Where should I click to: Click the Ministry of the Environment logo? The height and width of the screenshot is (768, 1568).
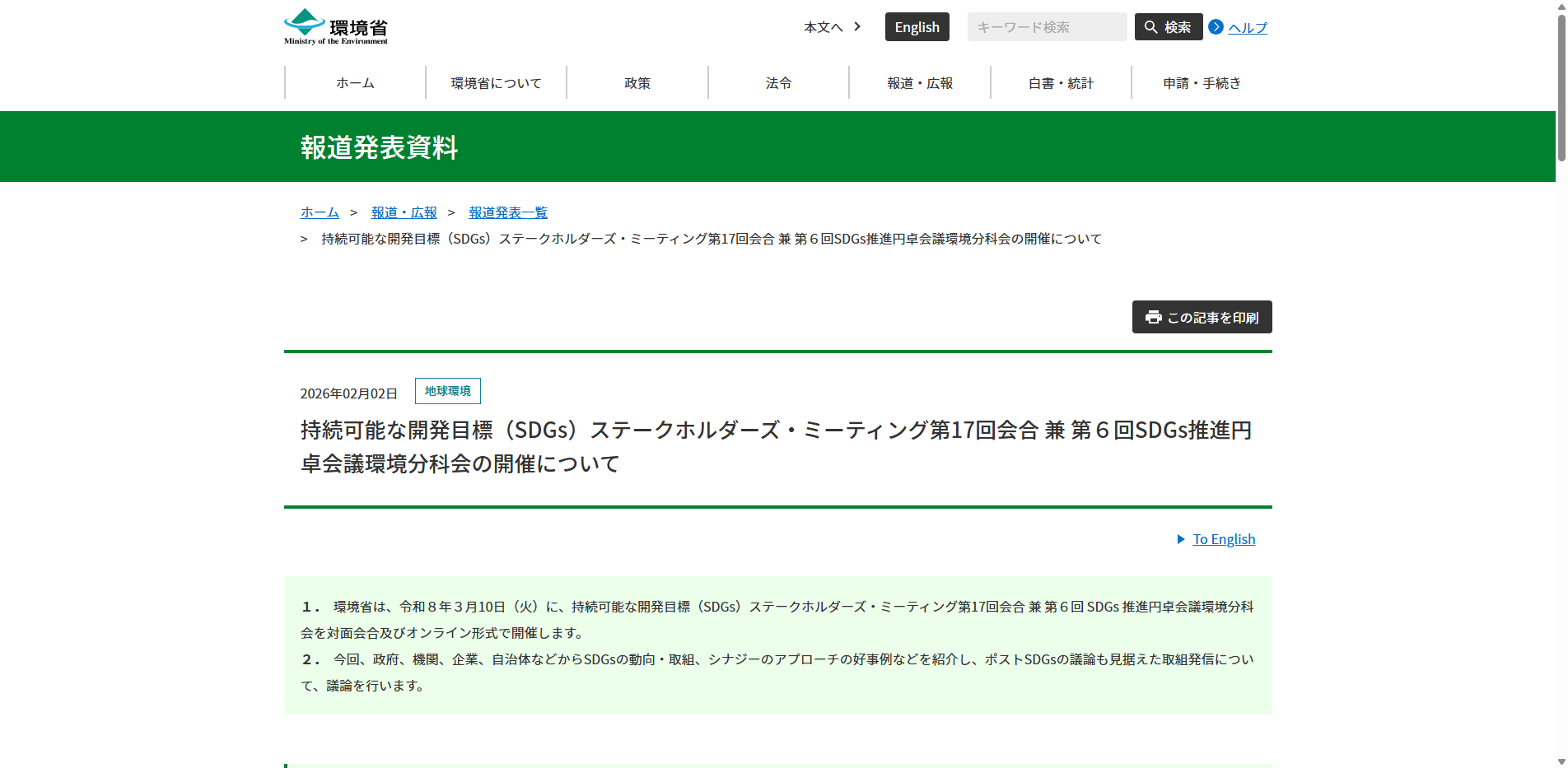coord(336,27)
